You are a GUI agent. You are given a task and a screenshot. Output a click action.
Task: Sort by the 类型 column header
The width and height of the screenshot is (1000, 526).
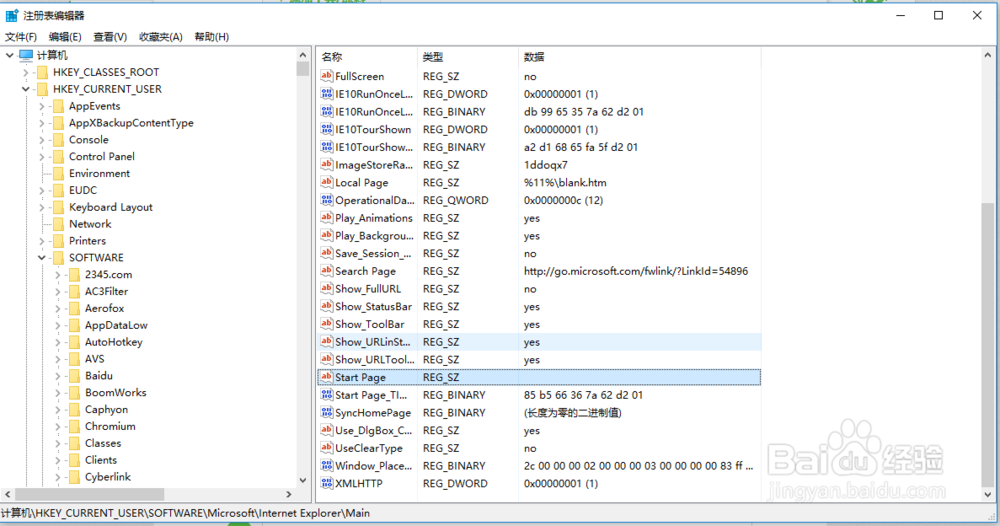tap(468, 57)
